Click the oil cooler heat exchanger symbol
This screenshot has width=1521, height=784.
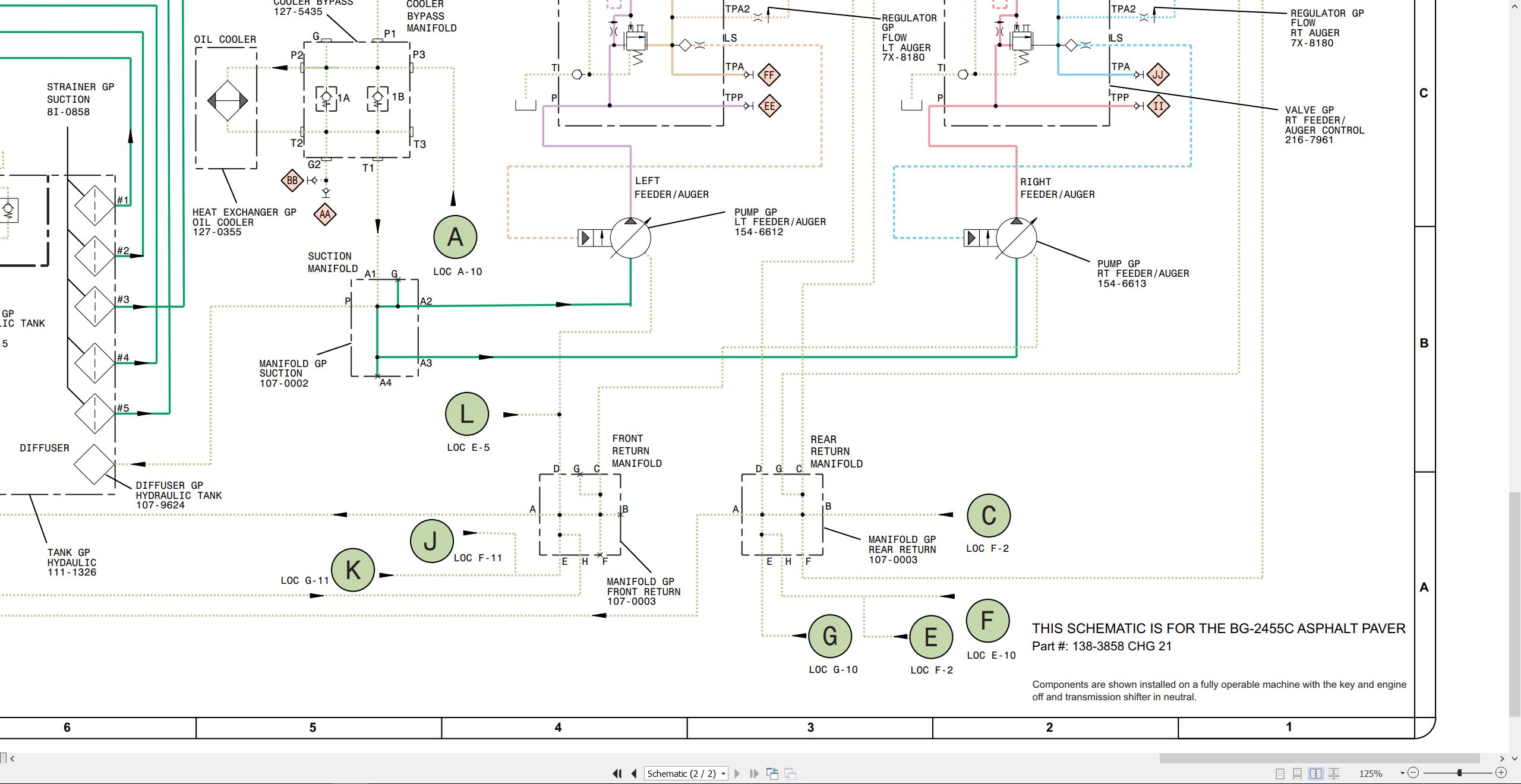(x=227, y=101)
